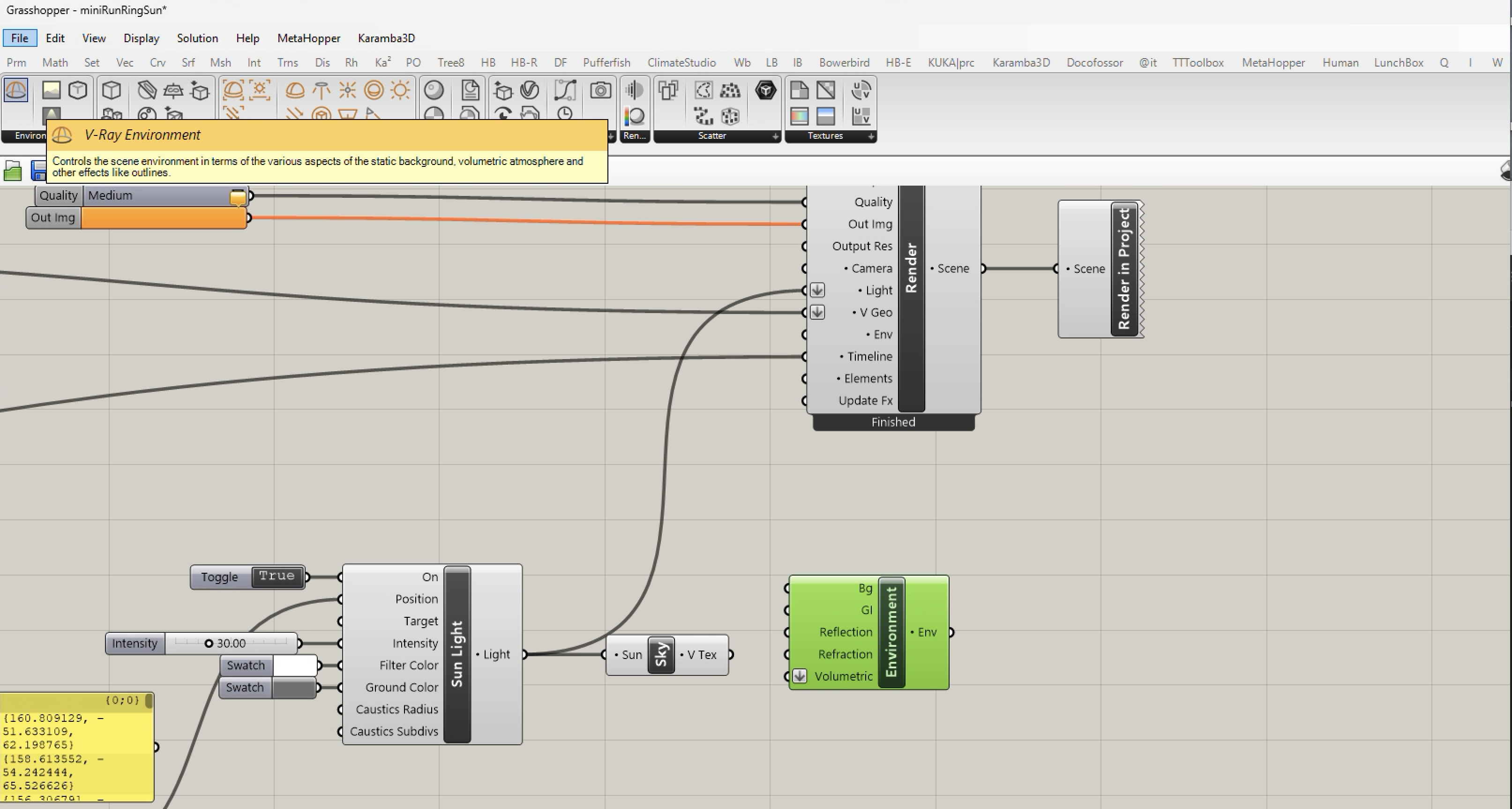Open the Solution menu
The height and width of the screenshot is (809, 1512).
click(x=197, y=38)
